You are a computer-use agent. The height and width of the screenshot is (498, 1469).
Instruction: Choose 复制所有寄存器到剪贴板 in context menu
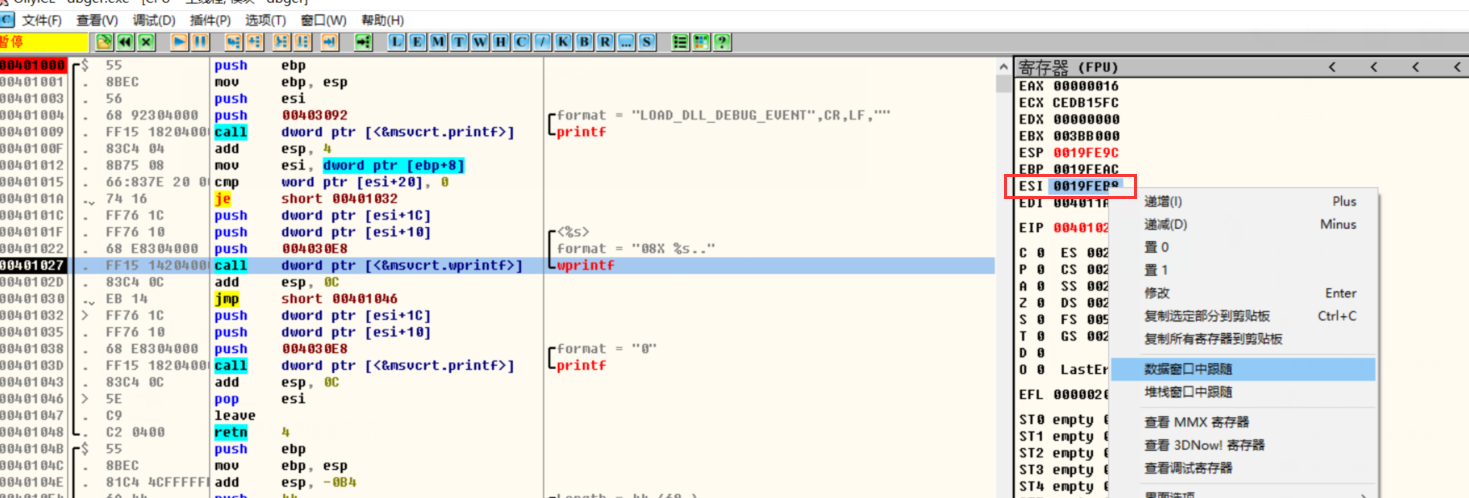click(x=1244, y=339)
